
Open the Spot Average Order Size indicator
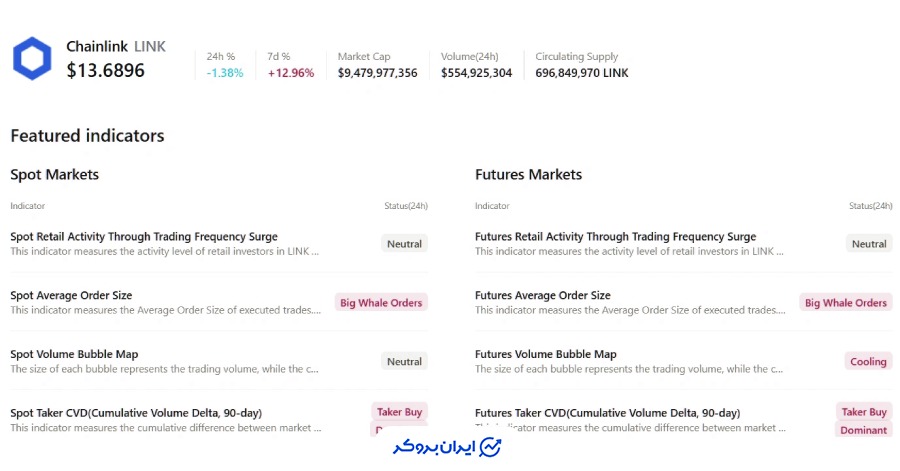coord(71,296)
